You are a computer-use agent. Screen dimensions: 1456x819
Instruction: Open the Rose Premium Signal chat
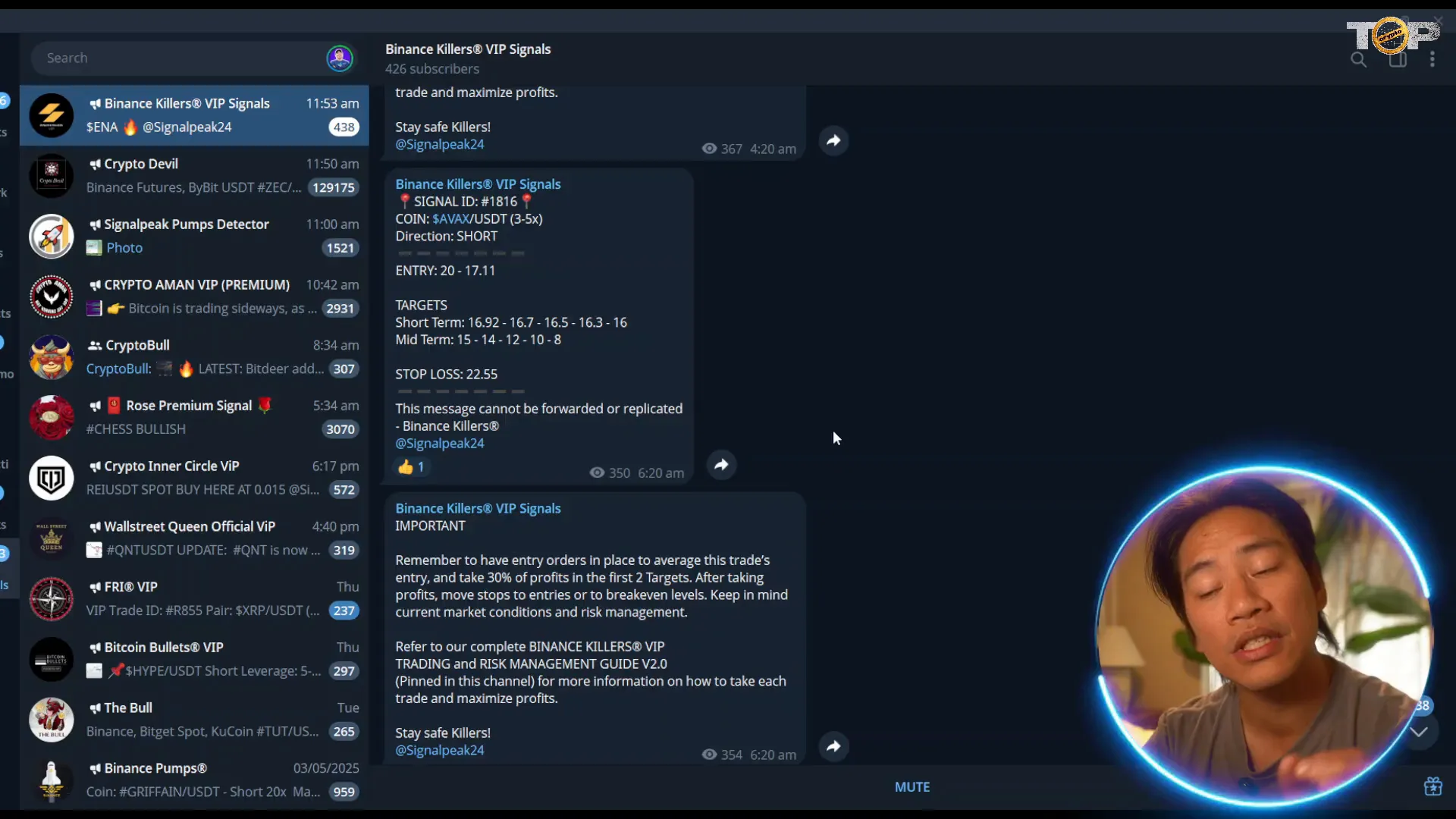194,417
